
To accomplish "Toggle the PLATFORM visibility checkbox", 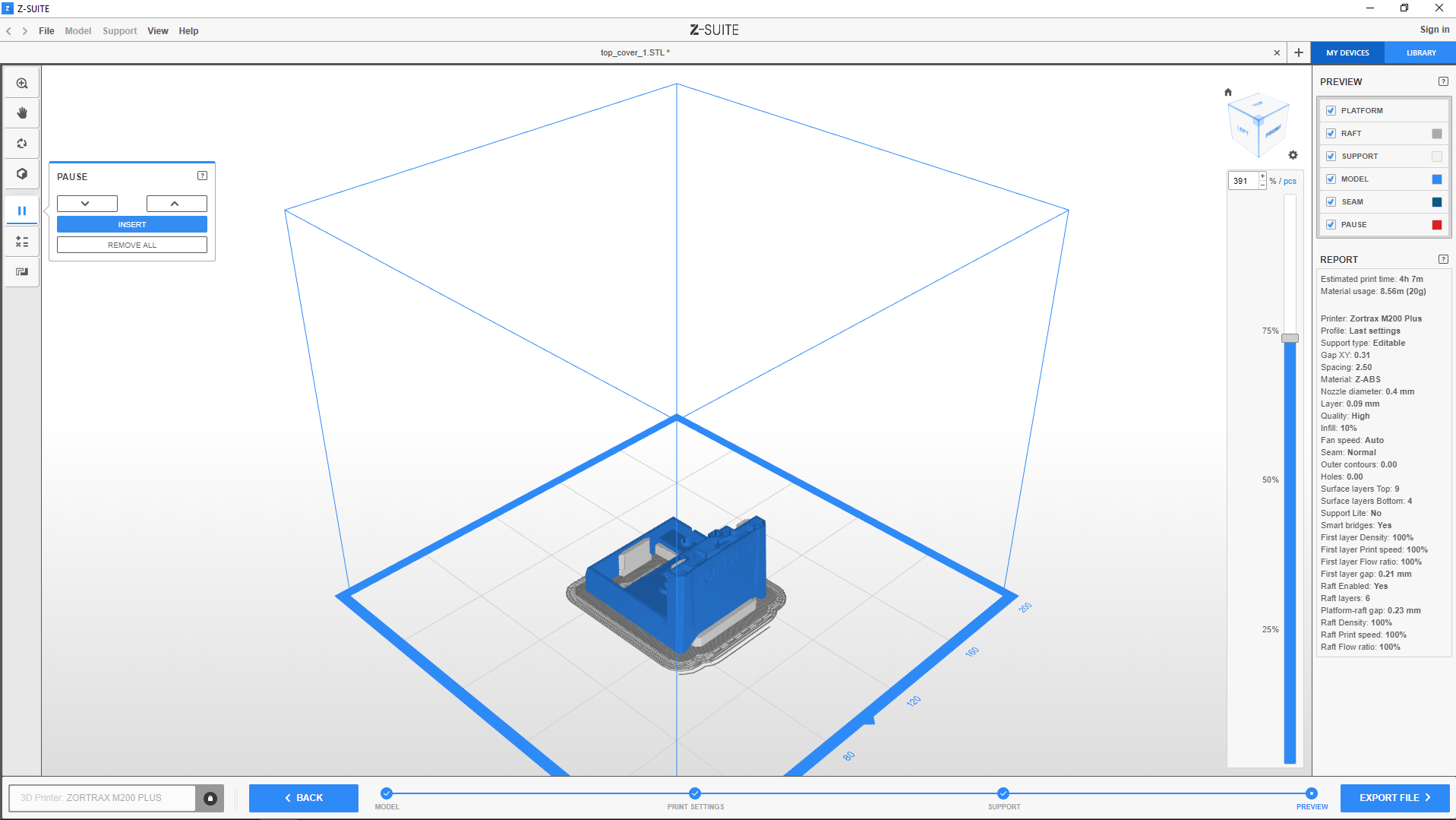I will (1331, 110).
